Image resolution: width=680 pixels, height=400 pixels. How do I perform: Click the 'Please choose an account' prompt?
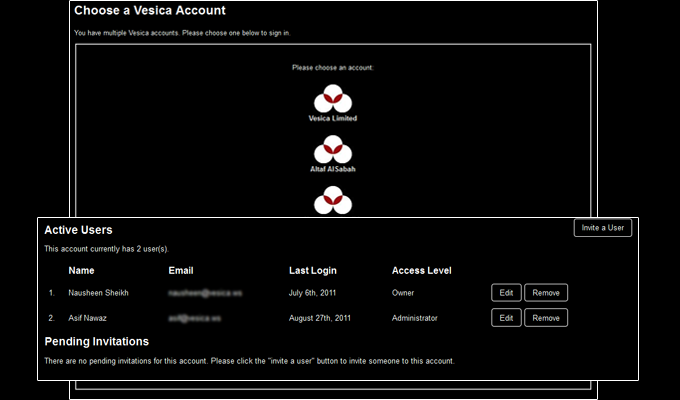pos(333,68)
